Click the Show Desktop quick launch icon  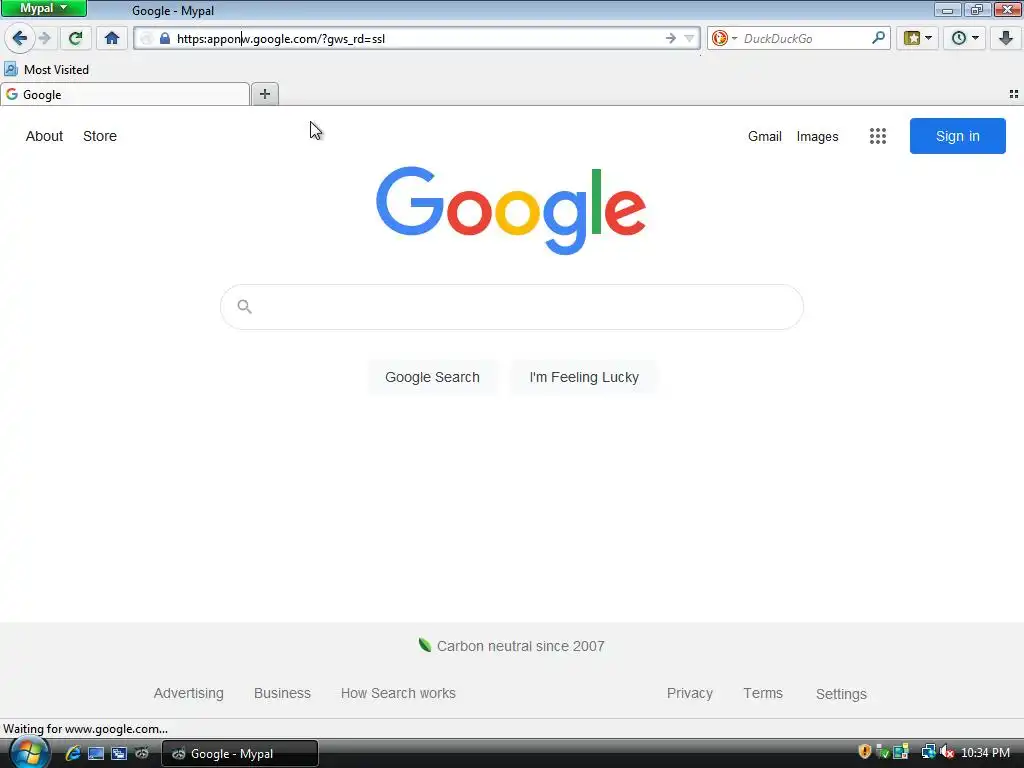coord(96,753)
